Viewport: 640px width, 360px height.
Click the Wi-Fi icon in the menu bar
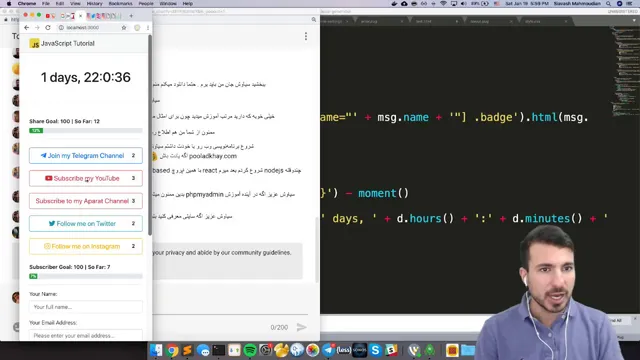tap(443, 4)
